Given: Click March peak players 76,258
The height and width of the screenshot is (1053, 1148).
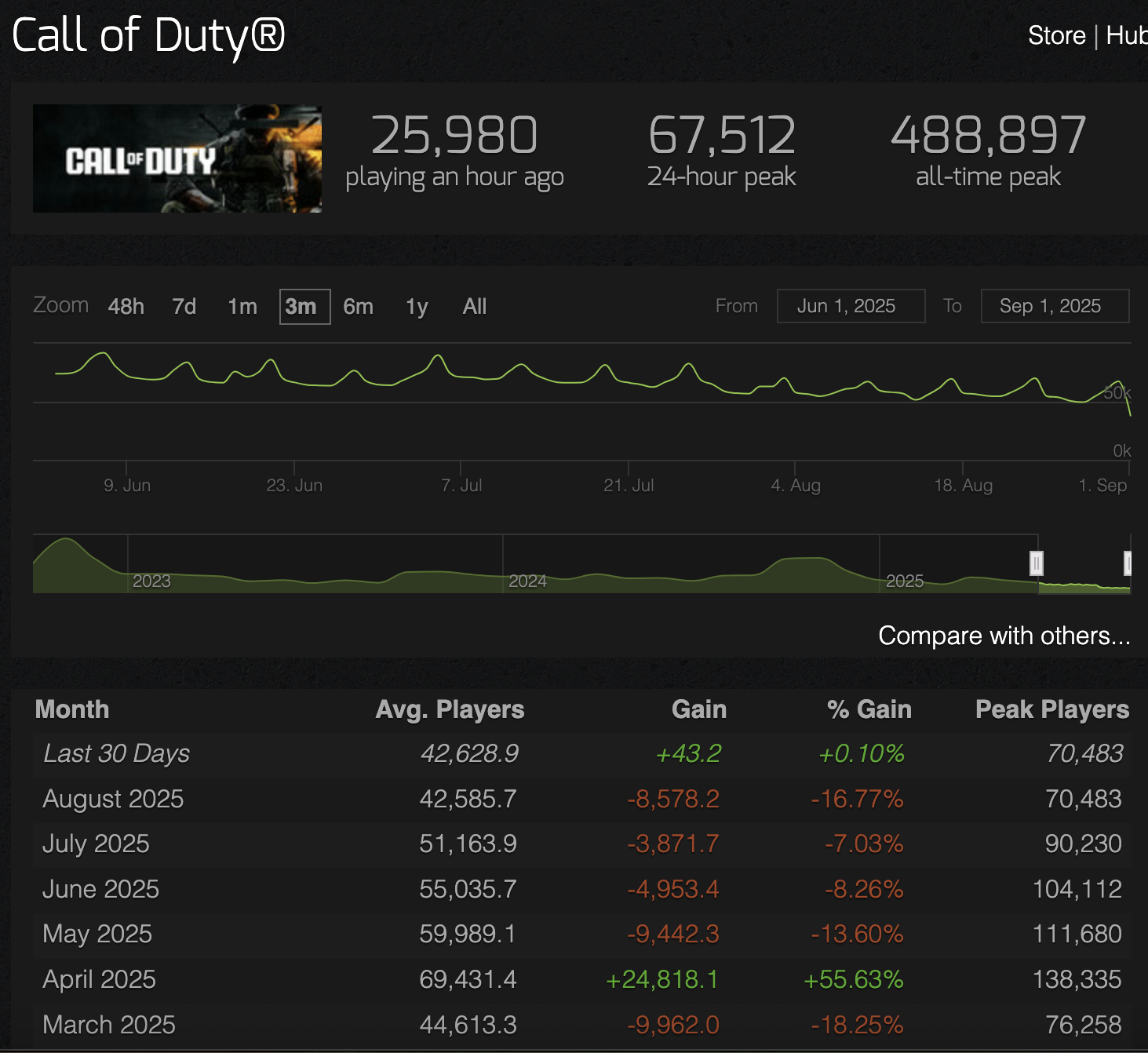Looking at the screenshot, I should coord(1083,1025).
